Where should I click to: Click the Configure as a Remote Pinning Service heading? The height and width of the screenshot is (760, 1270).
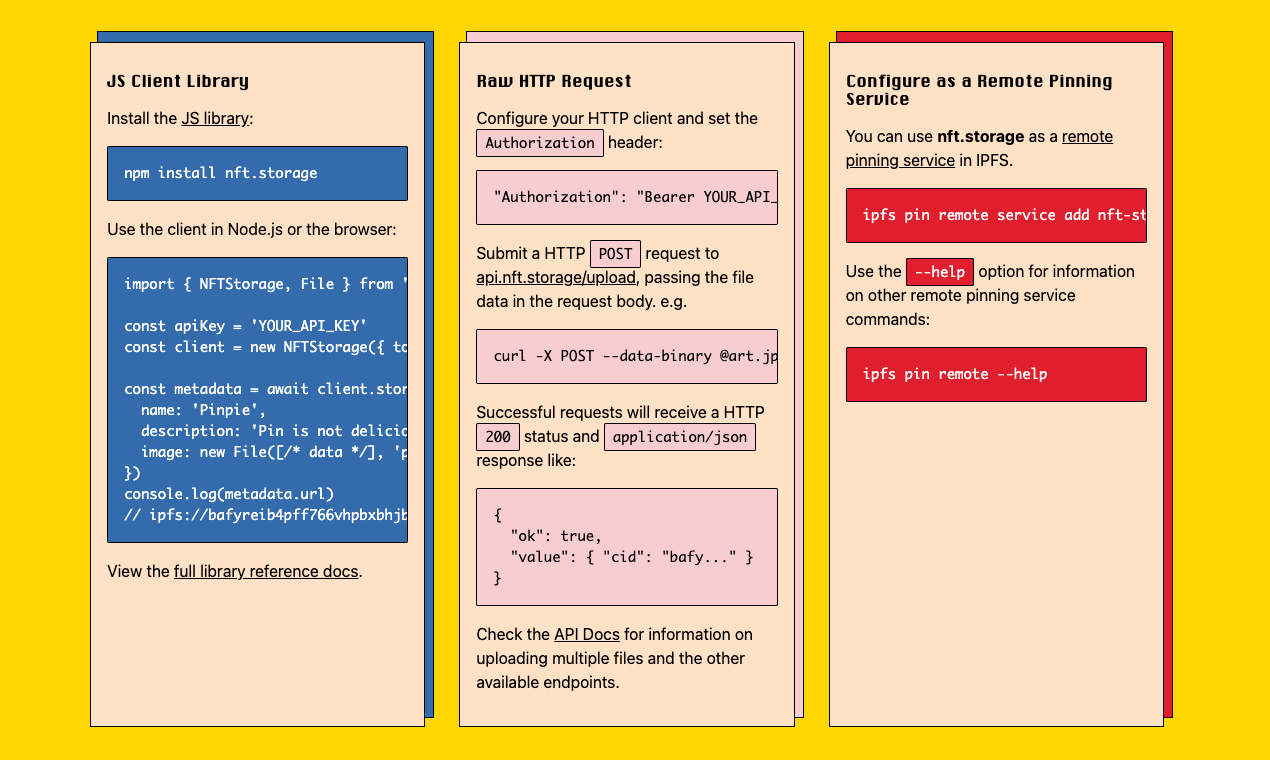(979, 90)
